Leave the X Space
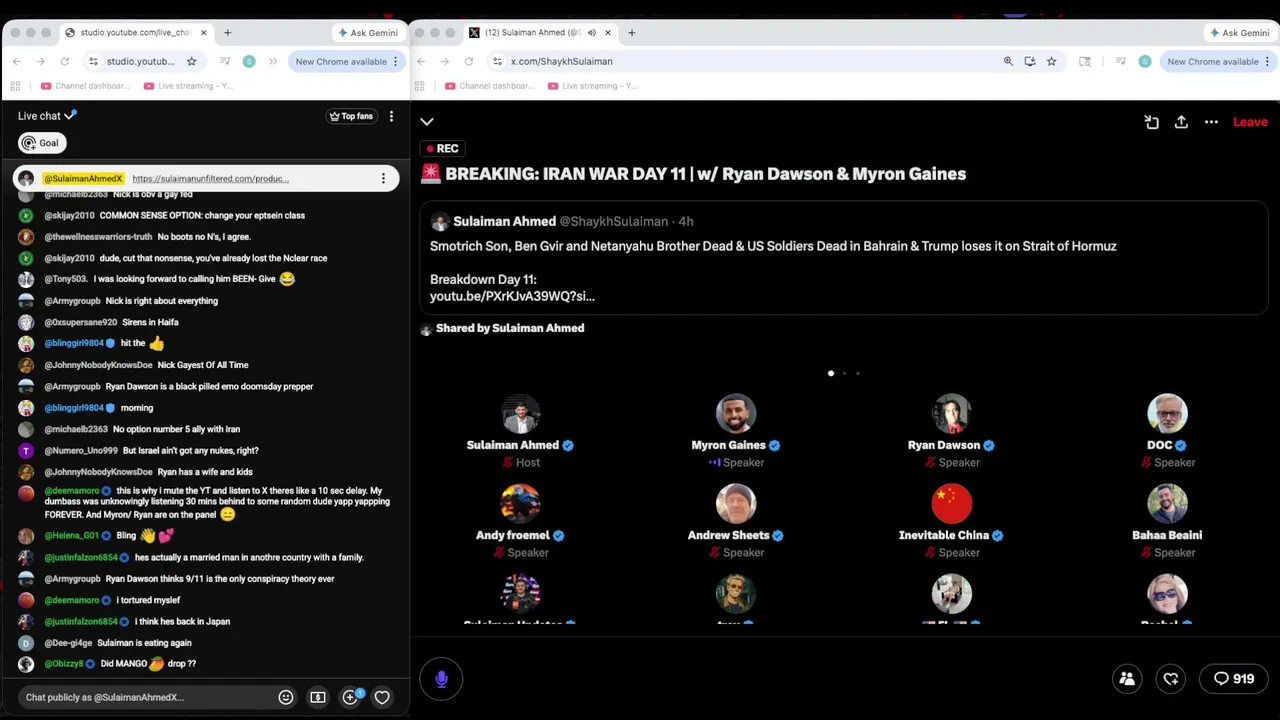This screenshot has height=720, width=1280. point(1250,122)
